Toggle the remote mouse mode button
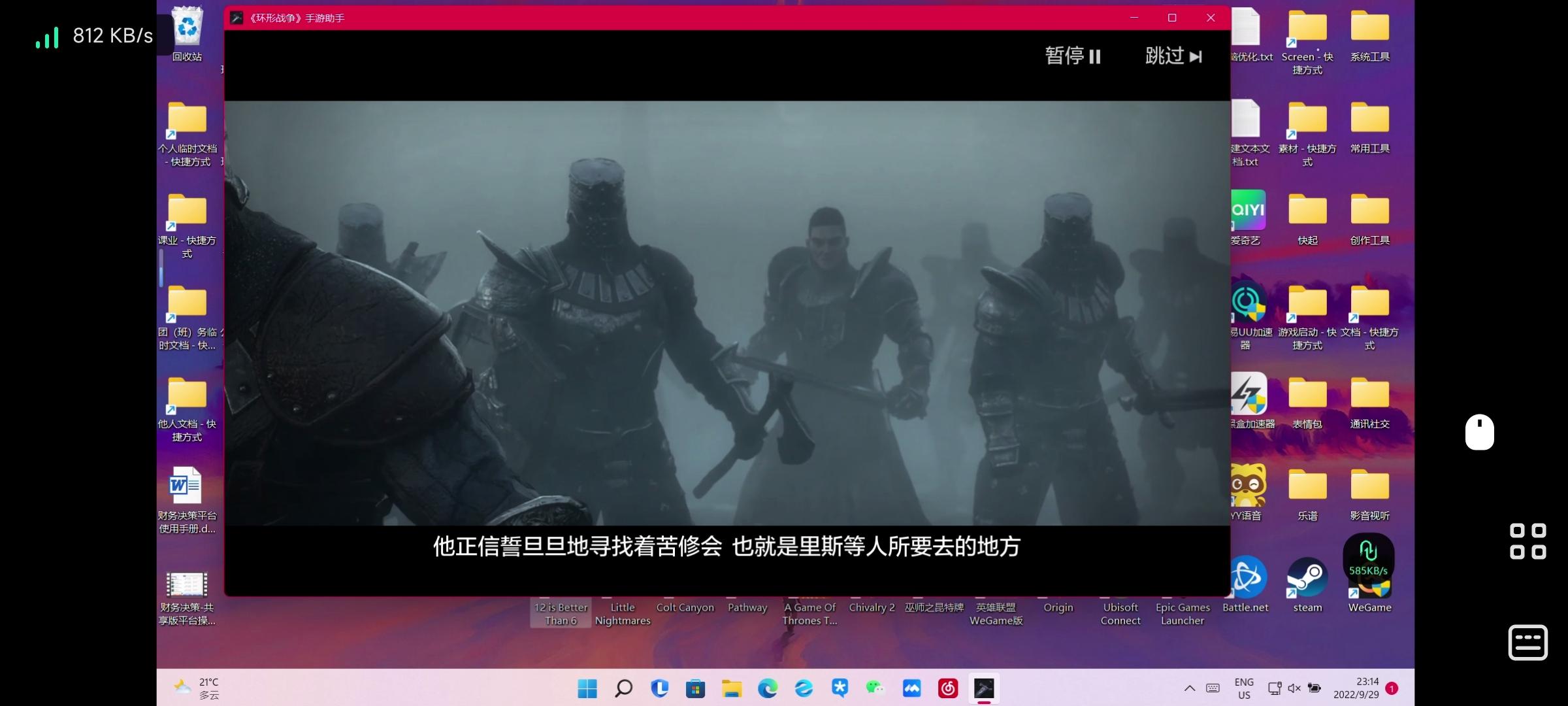 pos(1480,432)
